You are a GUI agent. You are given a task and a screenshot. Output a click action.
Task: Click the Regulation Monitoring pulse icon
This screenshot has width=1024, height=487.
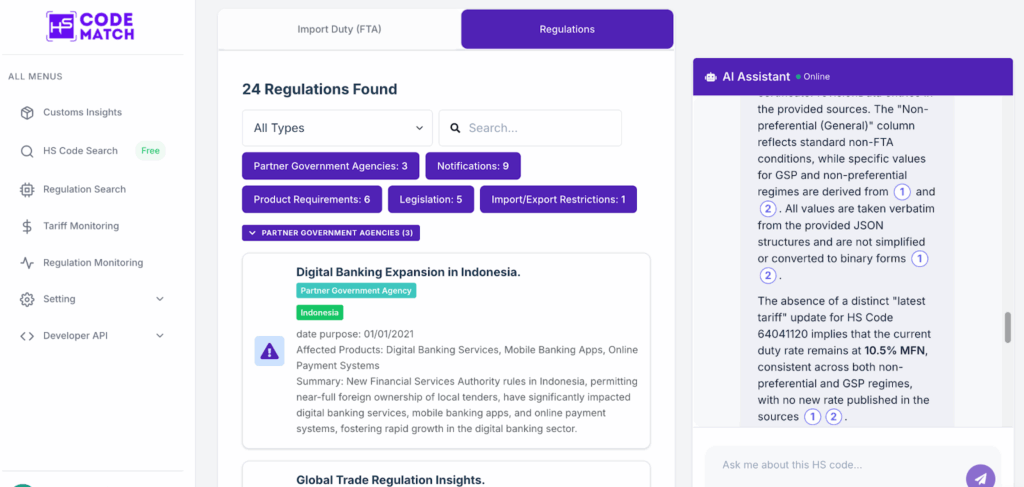click(27, 263)
